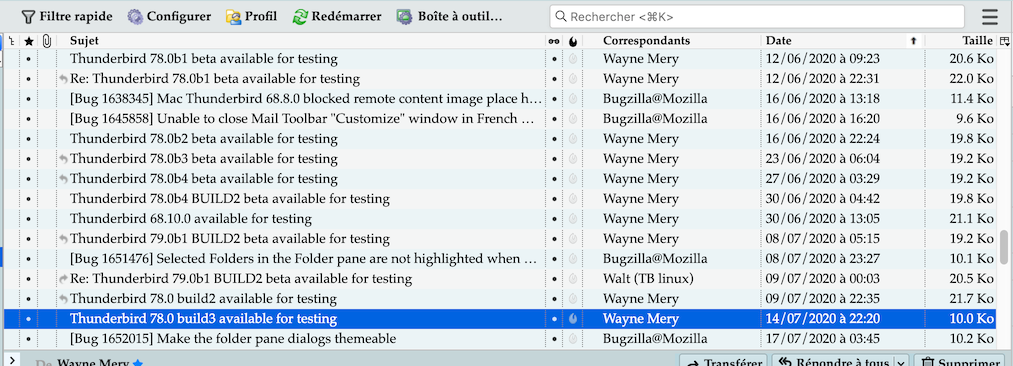Sort by the read-status glasses column header
The width and height of the screenshot is (1013, 366).
click(x=554, y=41)
